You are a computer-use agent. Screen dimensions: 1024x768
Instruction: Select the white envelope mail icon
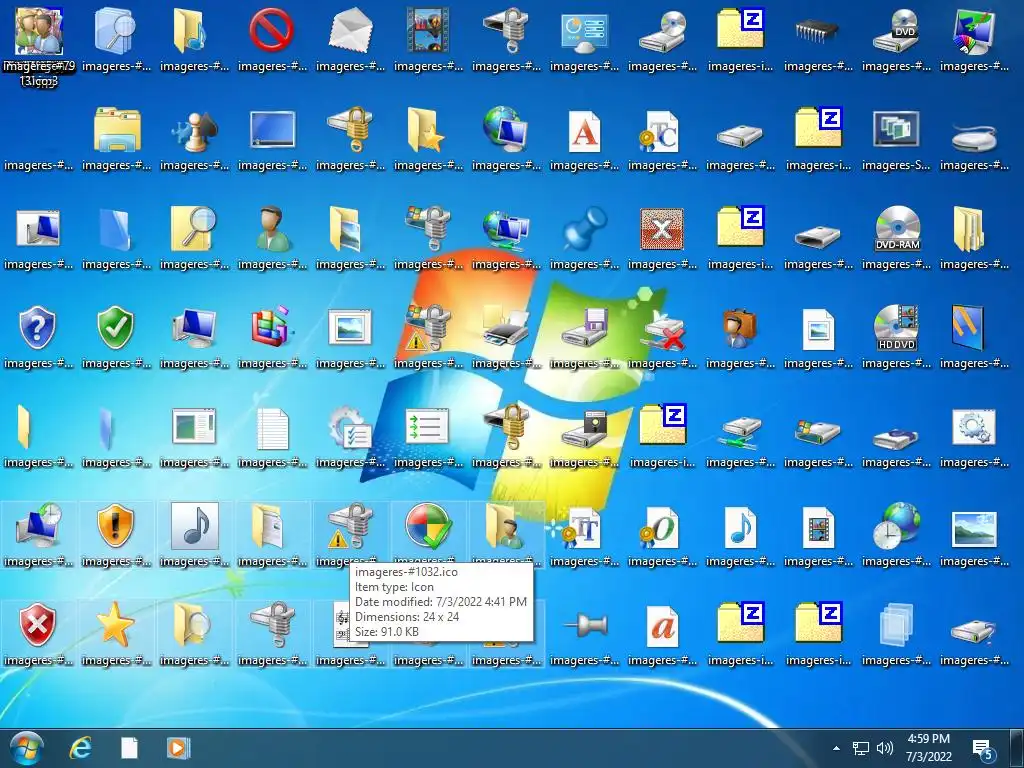point(350,30)
